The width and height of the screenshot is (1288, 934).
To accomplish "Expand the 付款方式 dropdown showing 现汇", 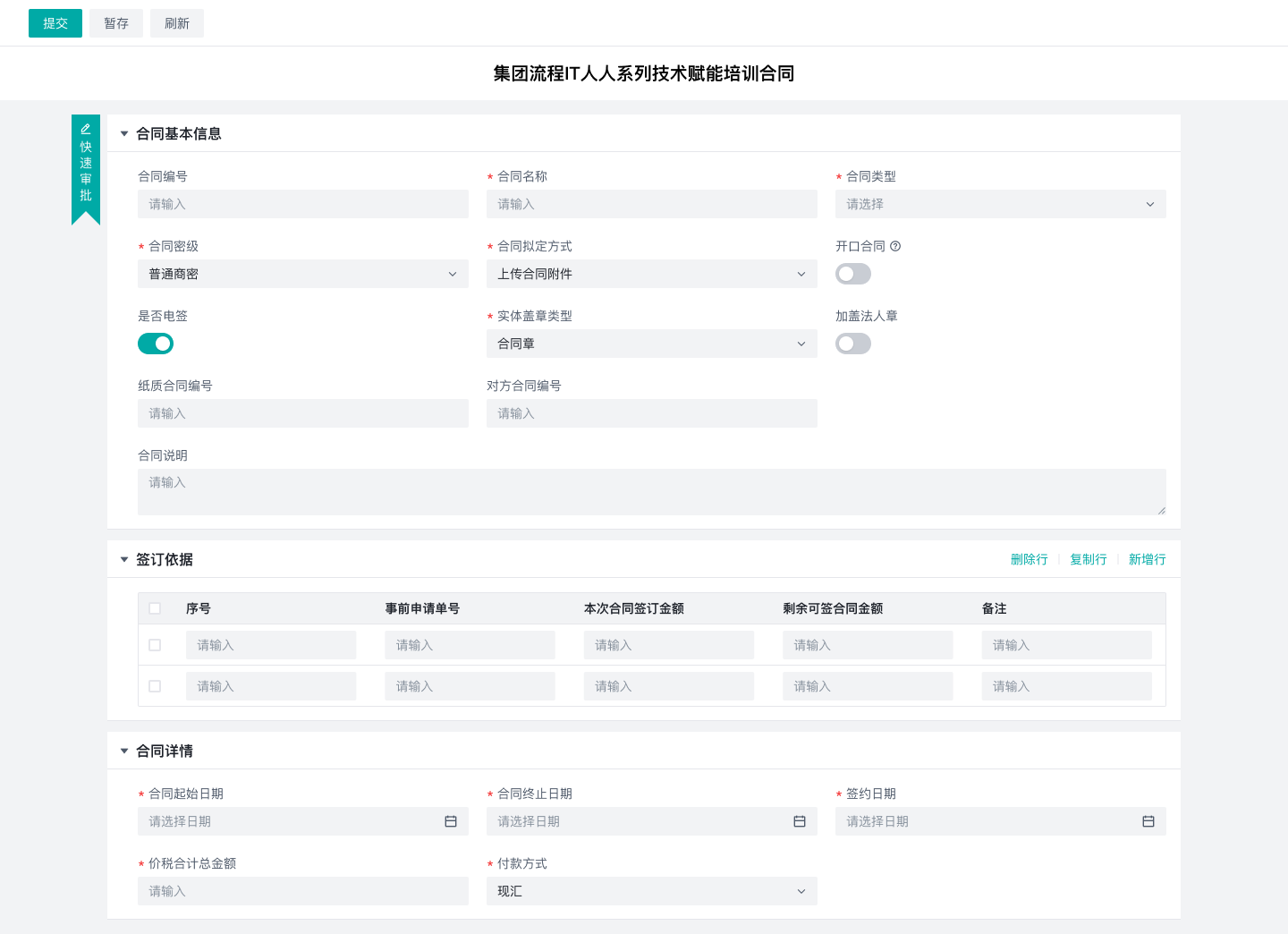I will coord(651,891).
